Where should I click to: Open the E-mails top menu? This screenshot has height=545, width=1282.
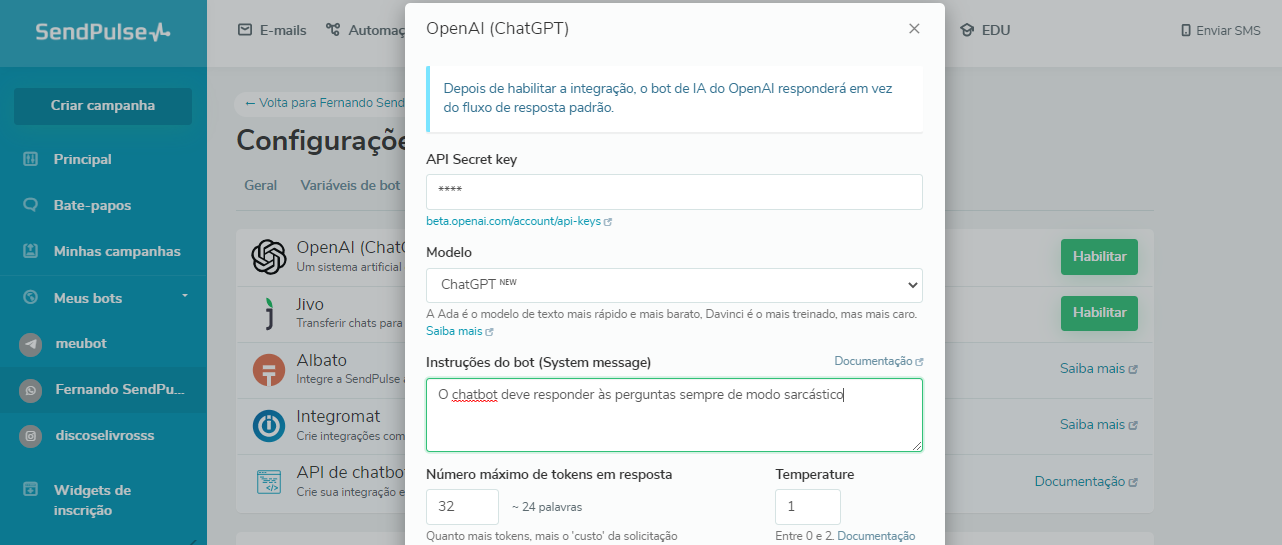[272, 30]
